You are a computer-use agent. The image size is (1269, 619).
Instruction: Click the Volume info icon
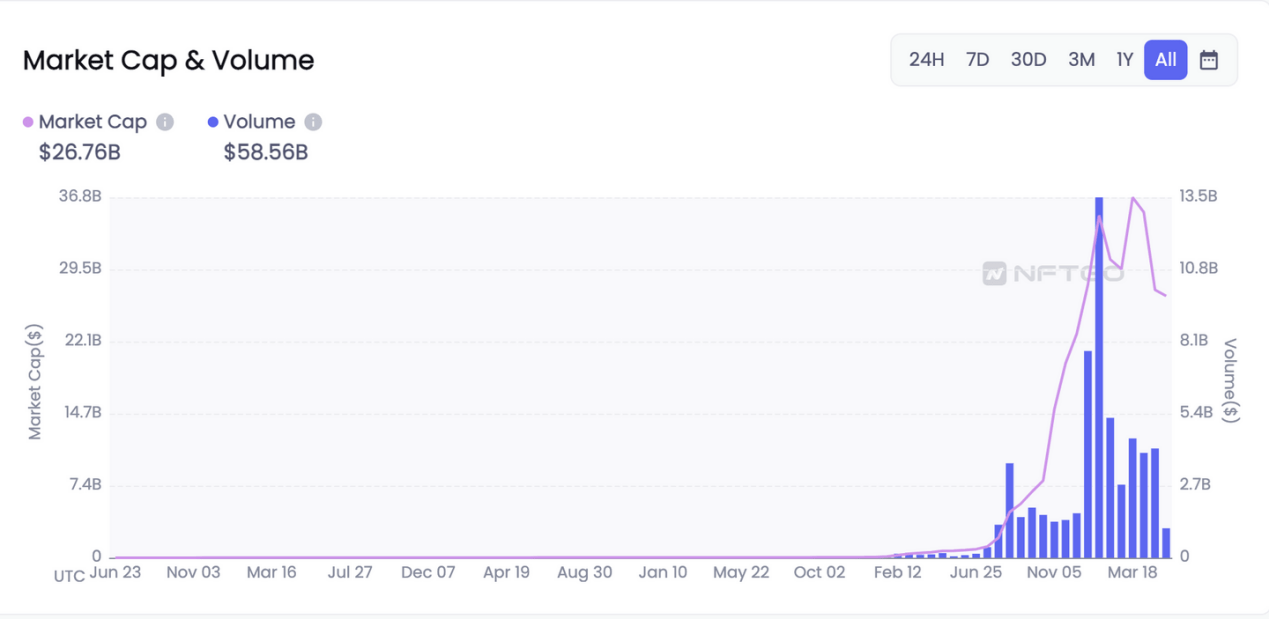pos(313,122)
